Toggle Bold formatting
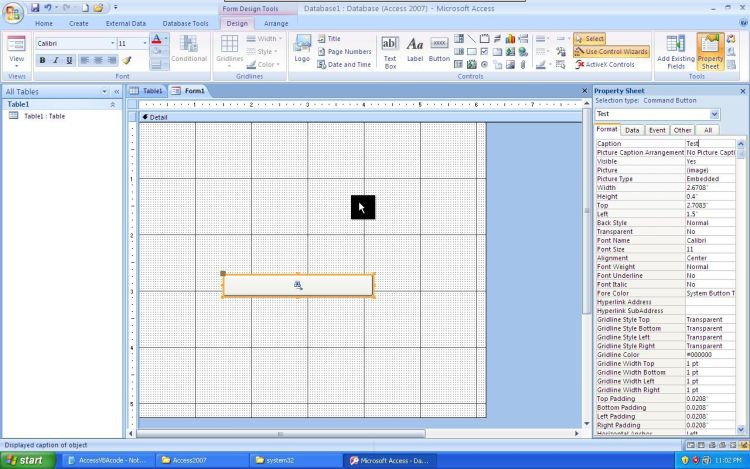 [42, 60]
